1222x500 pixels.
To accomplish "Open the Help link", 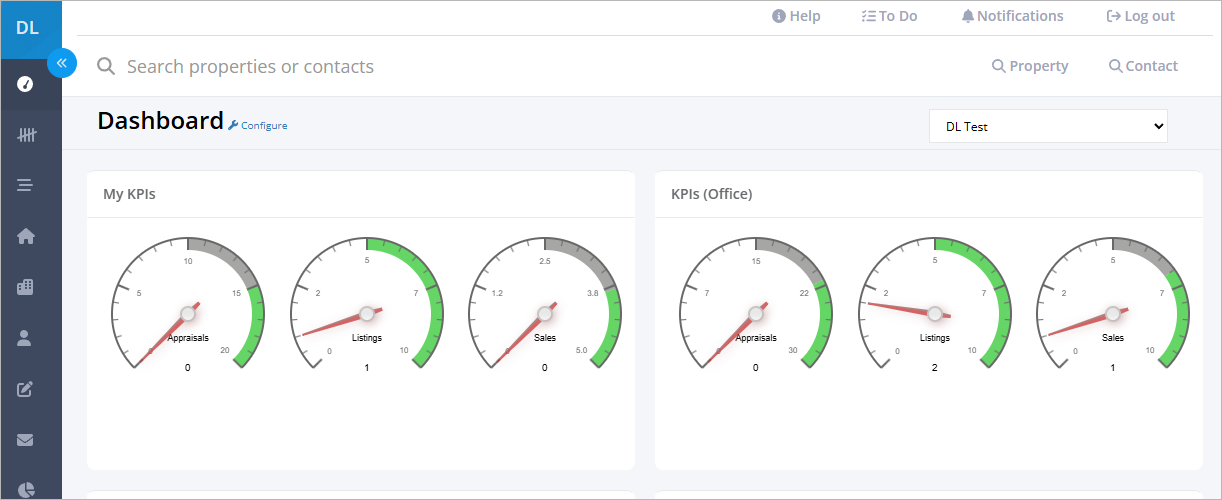I will [x=796, y=16].
